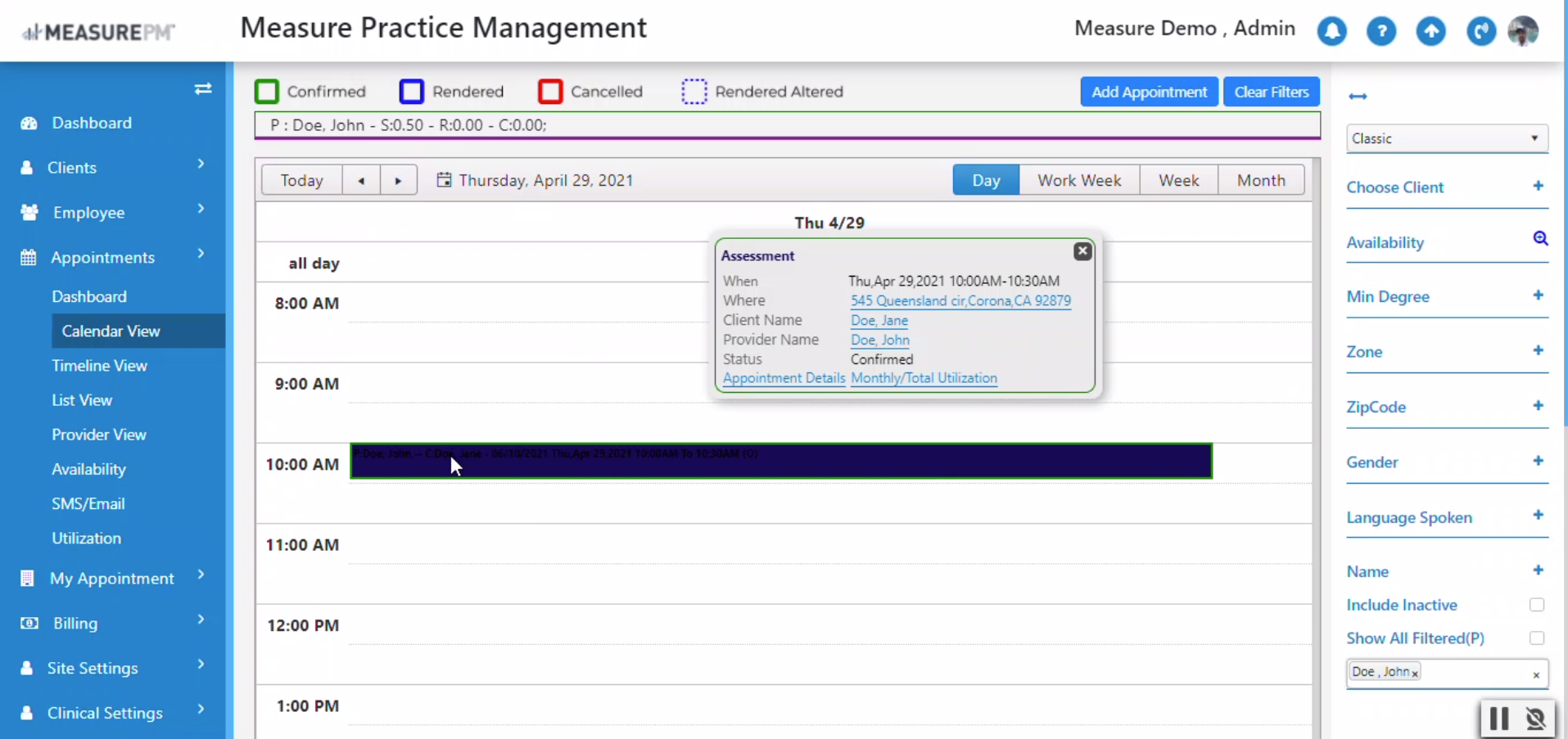Go to next day arrow

tap(399, 180)
